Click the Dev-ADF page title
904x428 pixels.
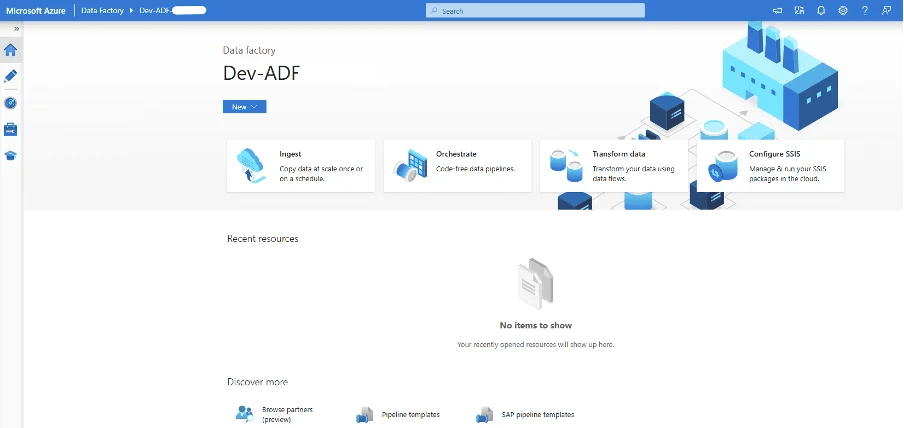click(x=261, y=74)
